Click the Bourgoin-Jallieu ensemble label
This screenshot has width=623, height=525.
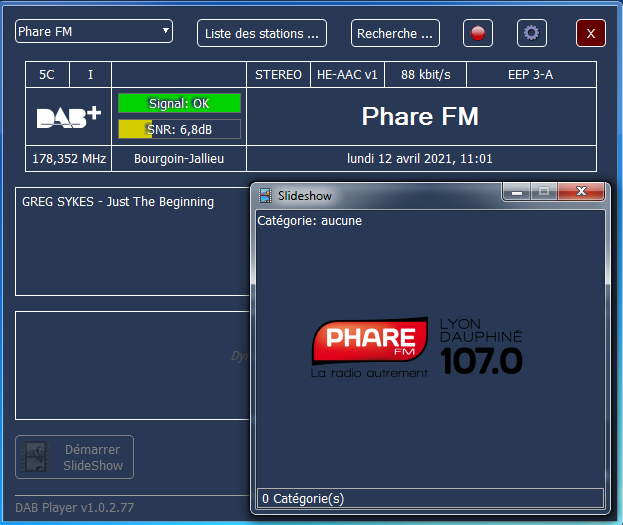[x=179, y=159]
